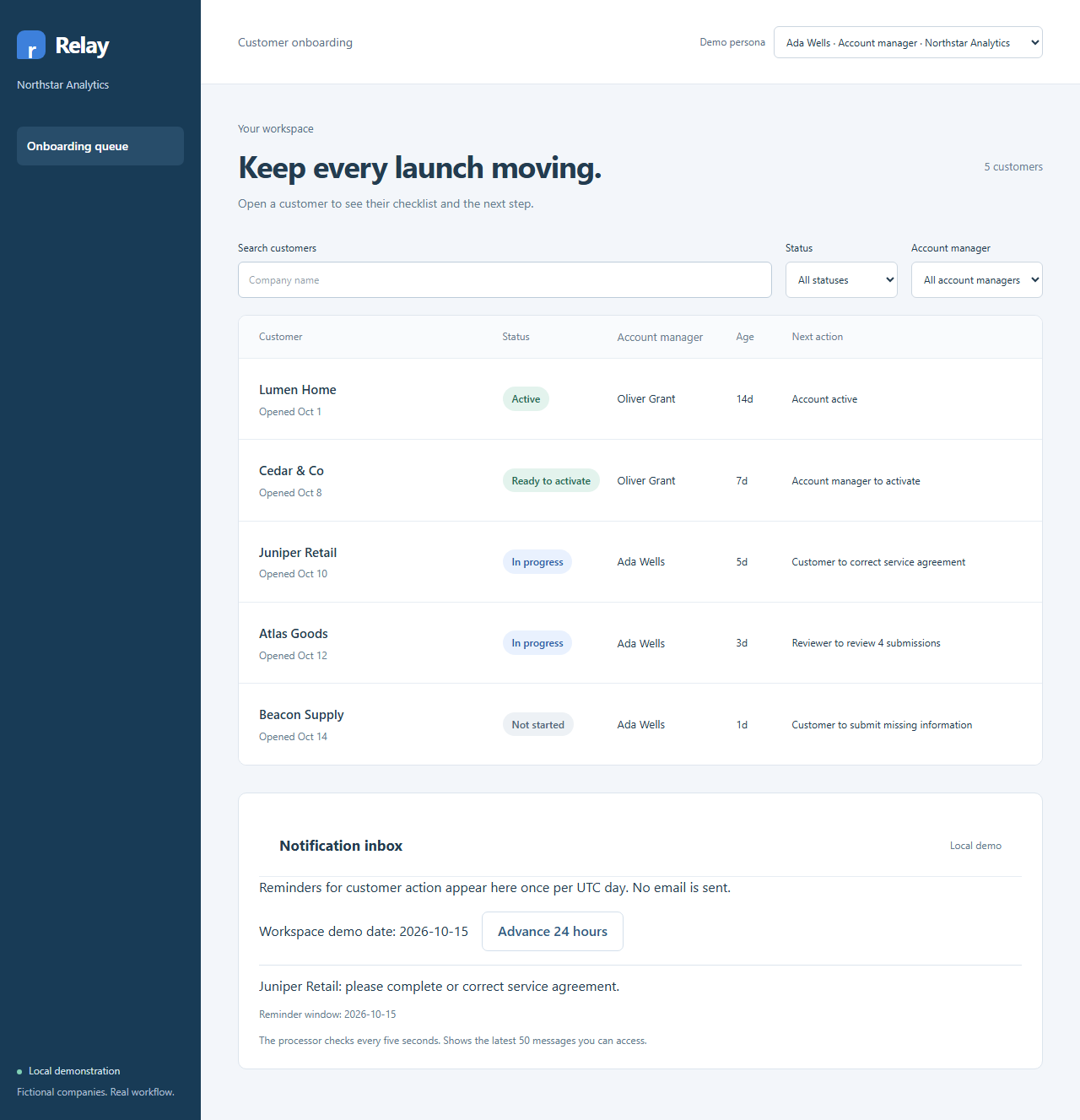Click the Juniper Retail reminder message
Viewport: 1080px width, 1120px height.
[439, 987]
